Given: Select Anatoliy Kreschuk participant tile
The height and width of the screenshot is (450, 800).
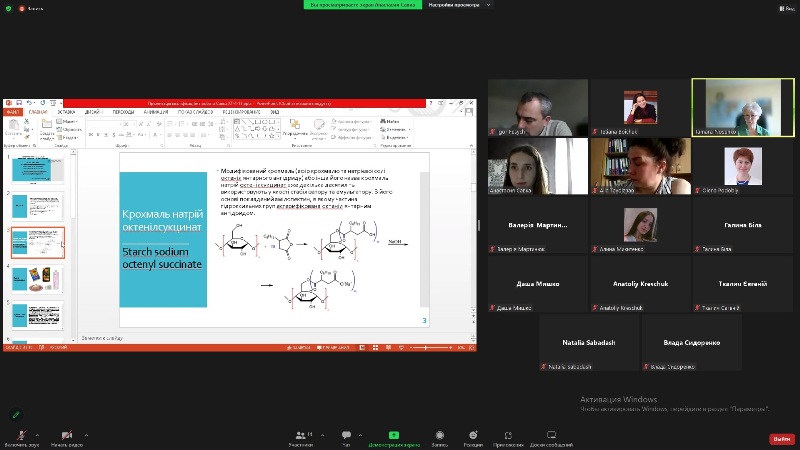Looking at the screenshot, I should point(640,284).
